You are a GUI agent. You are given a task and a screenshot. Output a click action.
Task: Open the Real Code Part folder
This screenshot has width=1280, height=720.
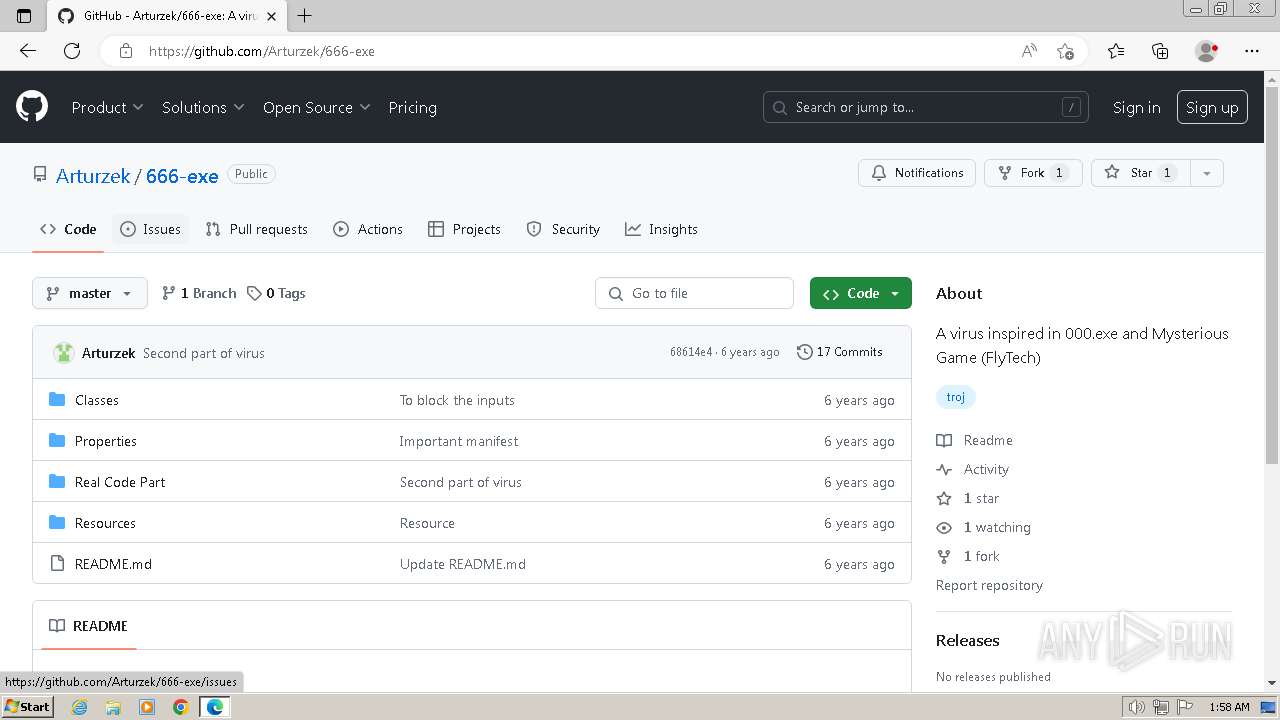(120, 482)
